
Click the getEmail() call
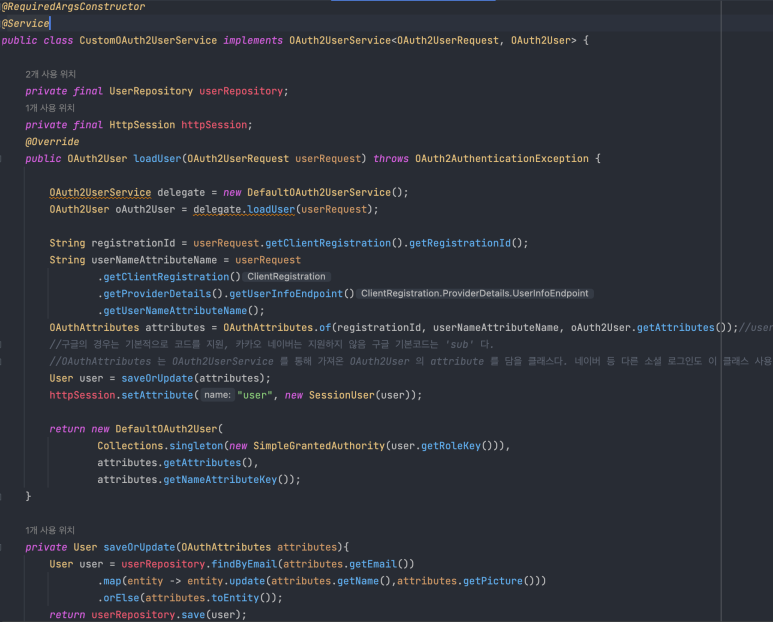(x=379, y=564)
